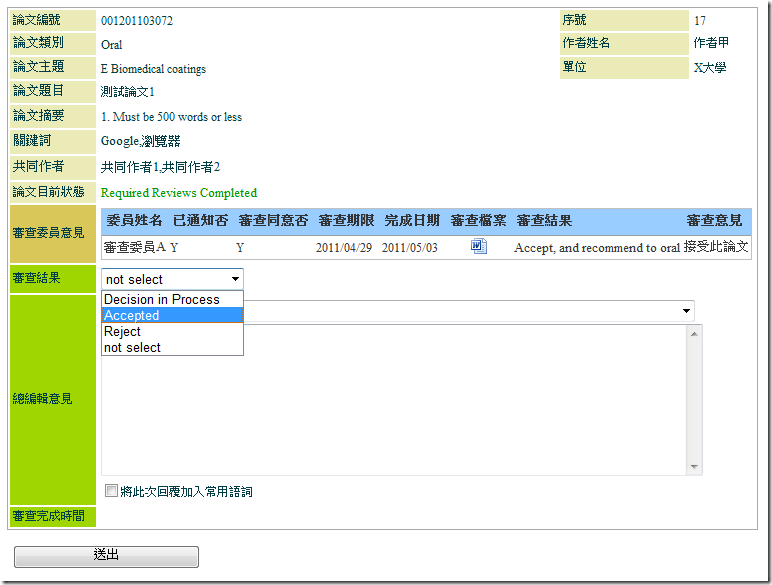Choose the 'not select' entry below Reject
This screenshot has width=772, height=585.
pyautogui.click(x=133, y=347)
